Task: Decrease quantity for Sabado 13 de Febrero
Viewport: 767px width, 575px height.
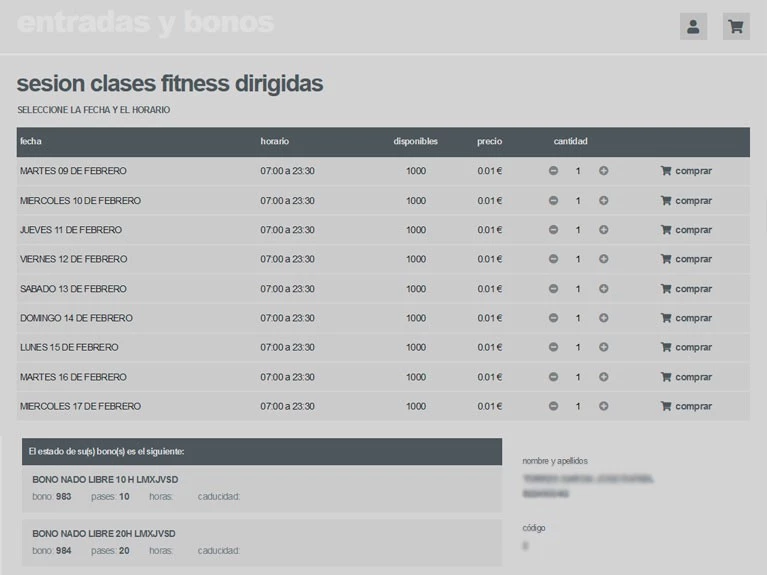Action: pos(553,289)
